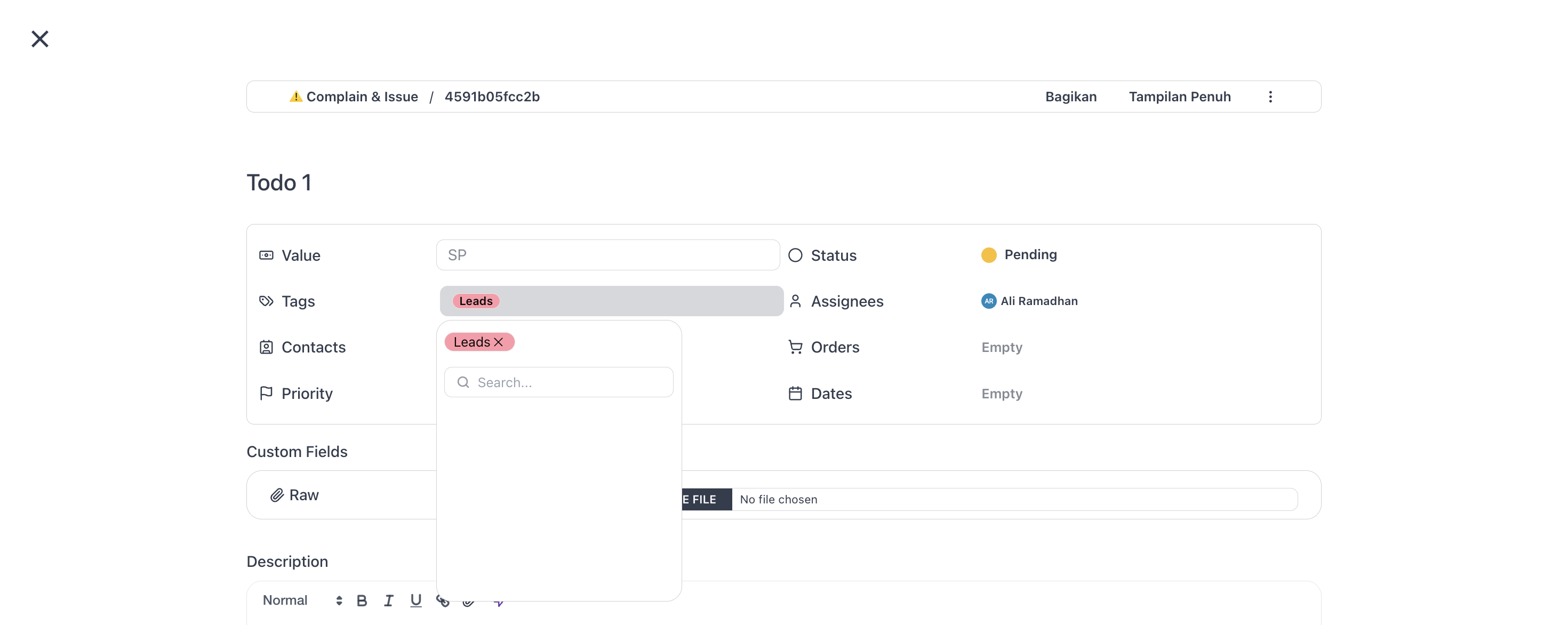Remove the Leads tag with its X
Image resolution: width=1568 pixels, height=625 pixels.
(499, 342)
